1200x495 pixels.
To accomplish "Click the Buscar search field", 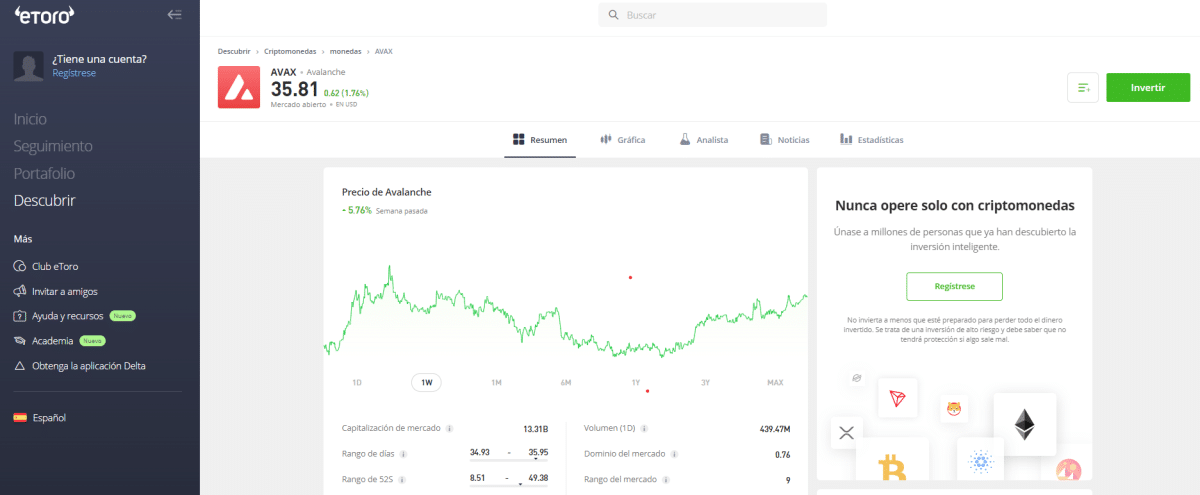I will 713,15.
